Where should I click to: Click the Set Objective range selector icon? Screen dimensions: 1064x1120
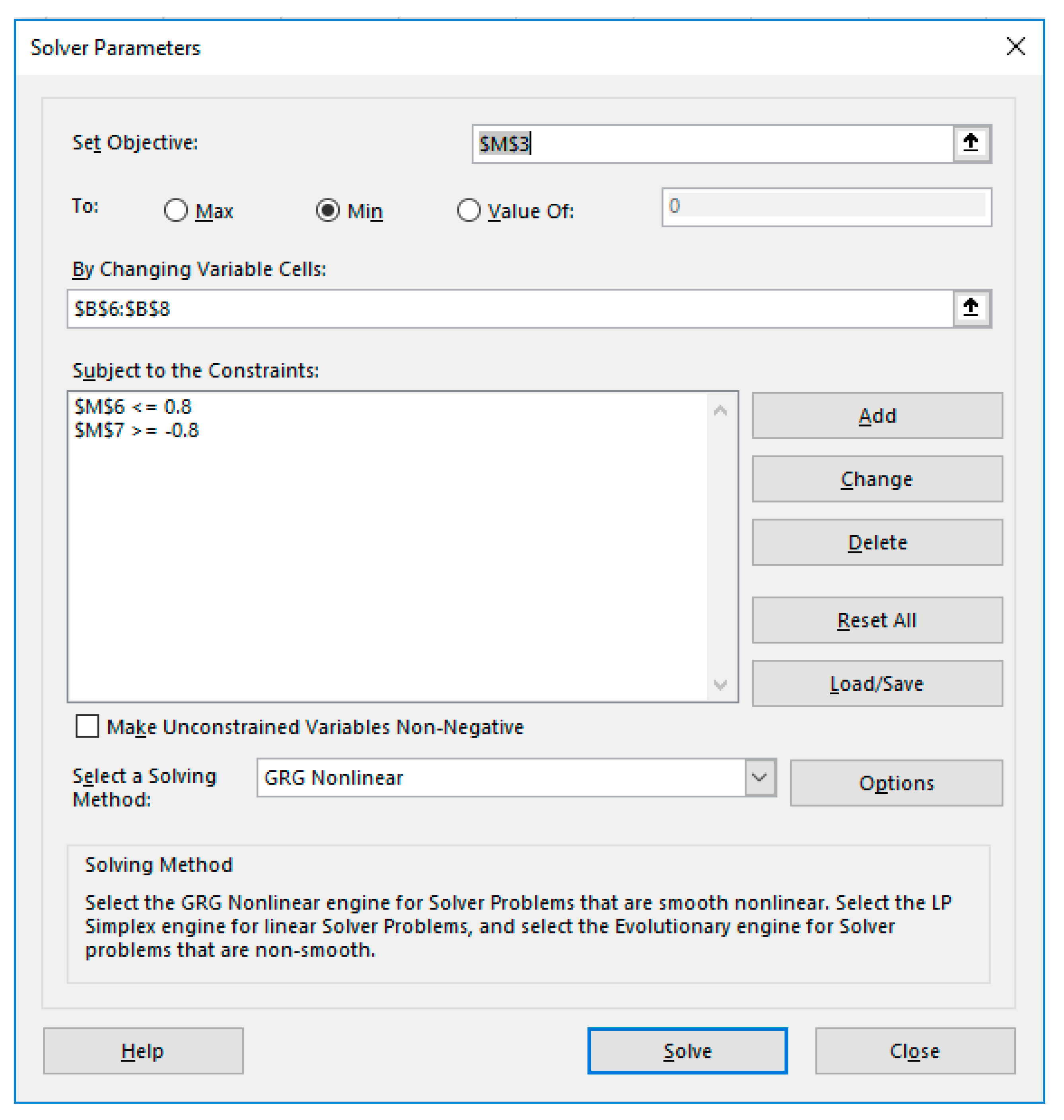[971, 144]
